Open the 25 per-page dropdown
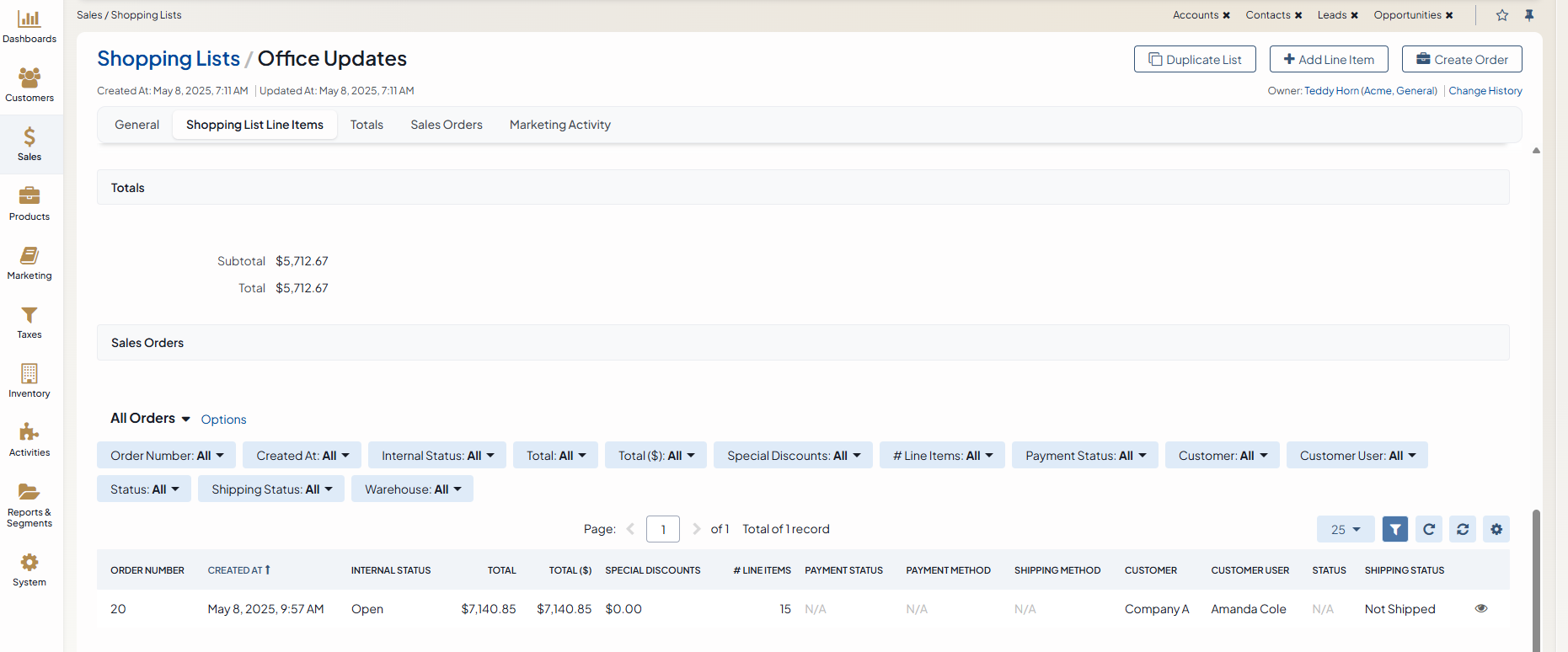The height and width of the screenshot is (652, 1568). coord(1346,529)
